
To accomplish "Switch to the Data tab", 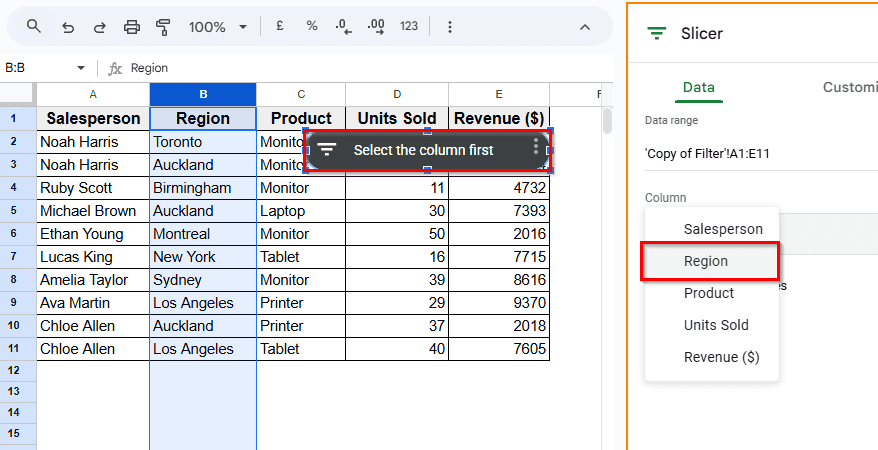I will 698,87.
